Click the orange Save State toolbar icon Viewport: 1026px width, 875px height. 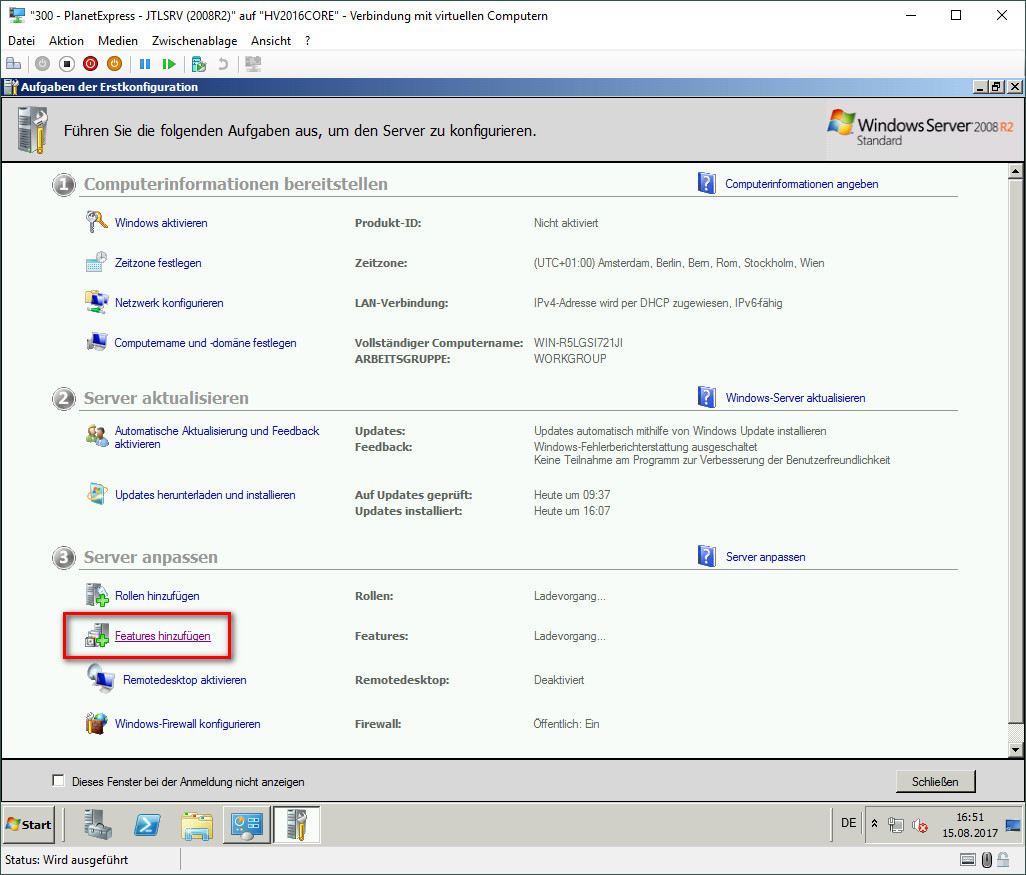pos(114,63)
